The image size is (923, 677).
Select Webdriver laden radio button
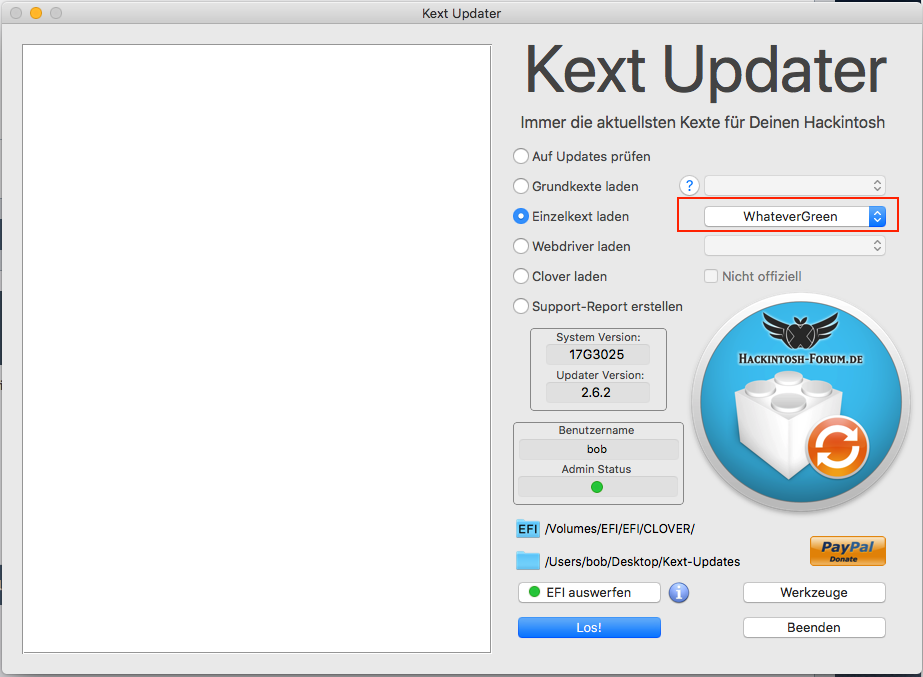pos(520,246)
